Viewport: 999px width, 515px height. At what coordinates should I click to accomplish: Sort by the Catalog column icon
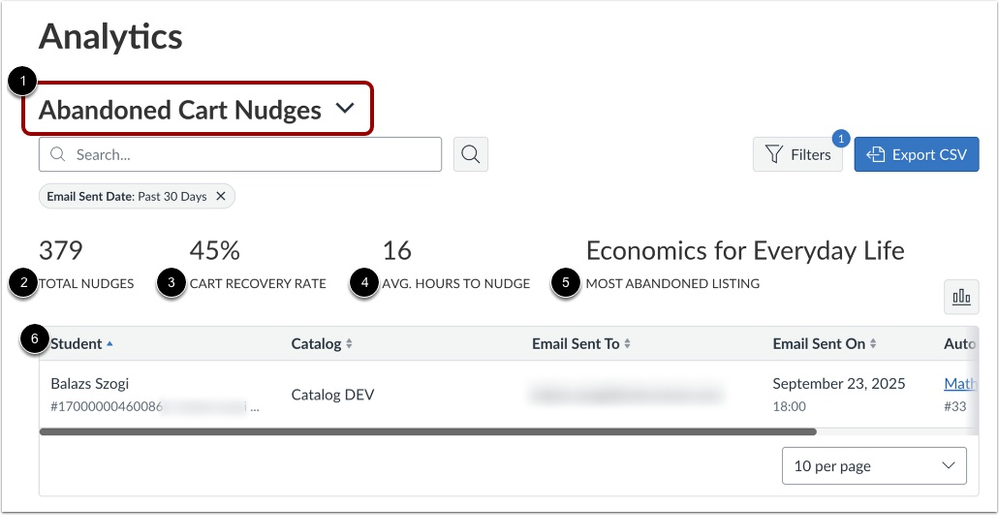pyautogui.click(x=349, y=344)
